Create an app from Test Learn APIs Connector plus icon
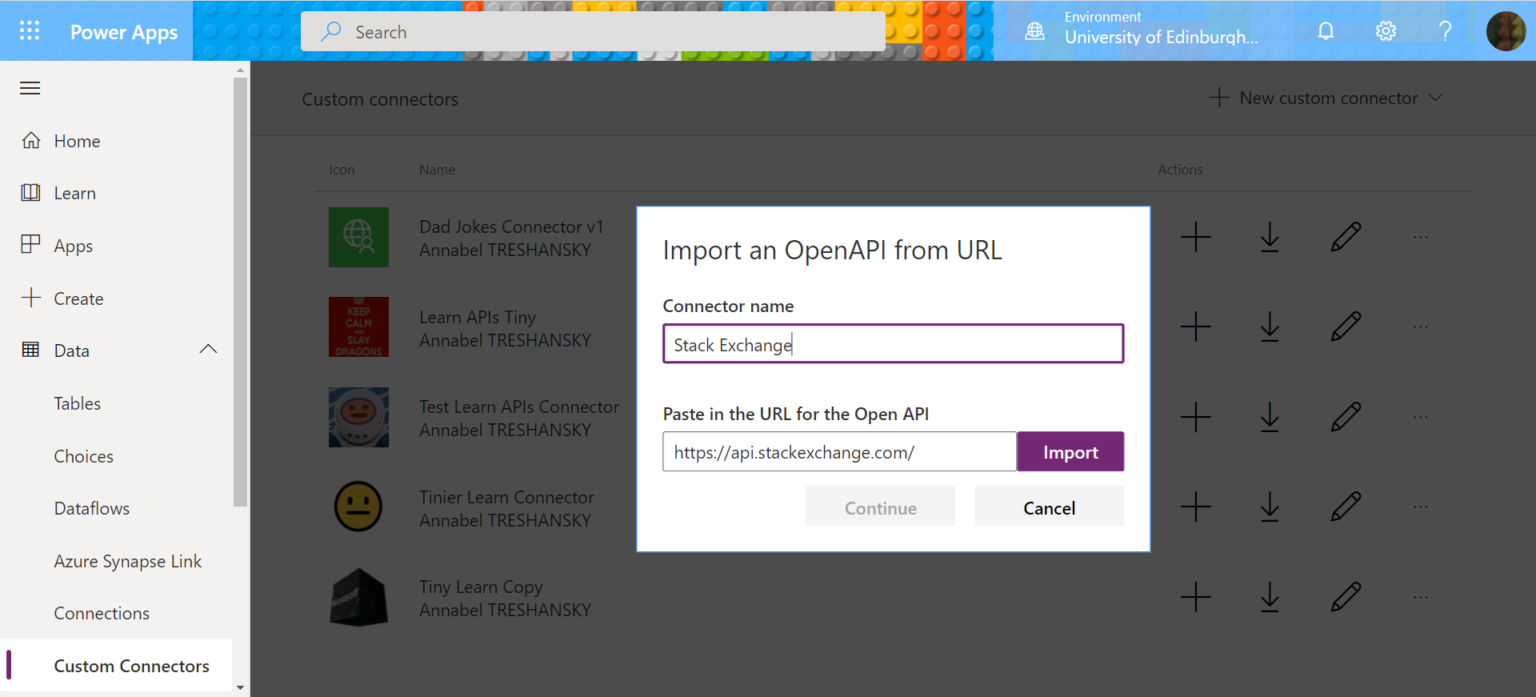The height and width of the screenshot is (697, 1536). (1195, 416)
